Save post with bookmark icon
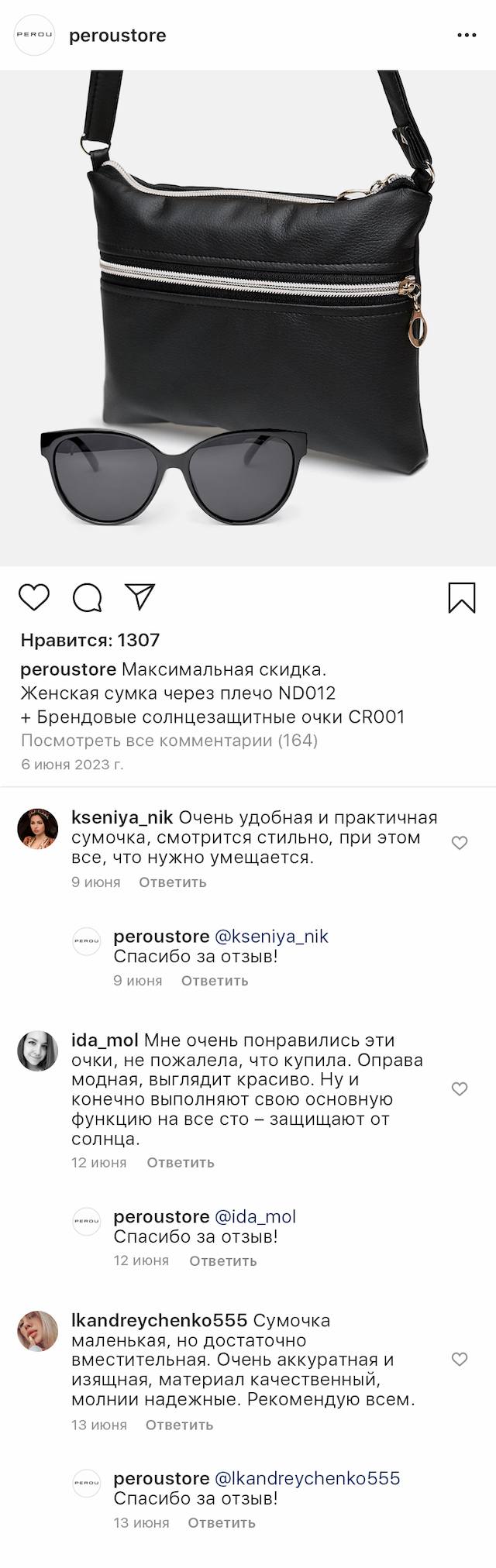The height and width of the screenshot is (1568, 496). [x=462, y=598]
